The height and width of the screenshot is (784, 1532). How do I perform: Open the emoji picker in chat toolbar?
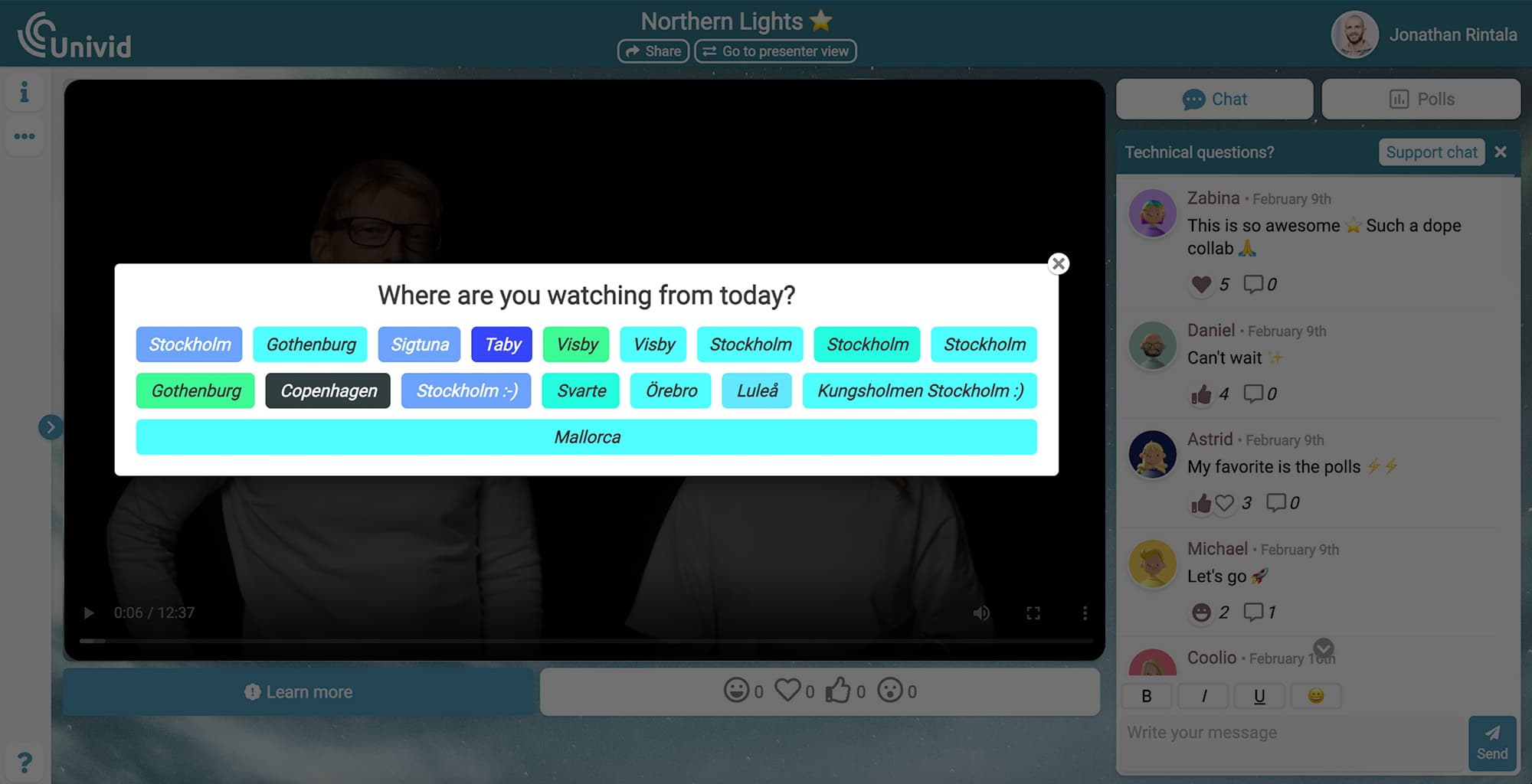[1315, 696]
